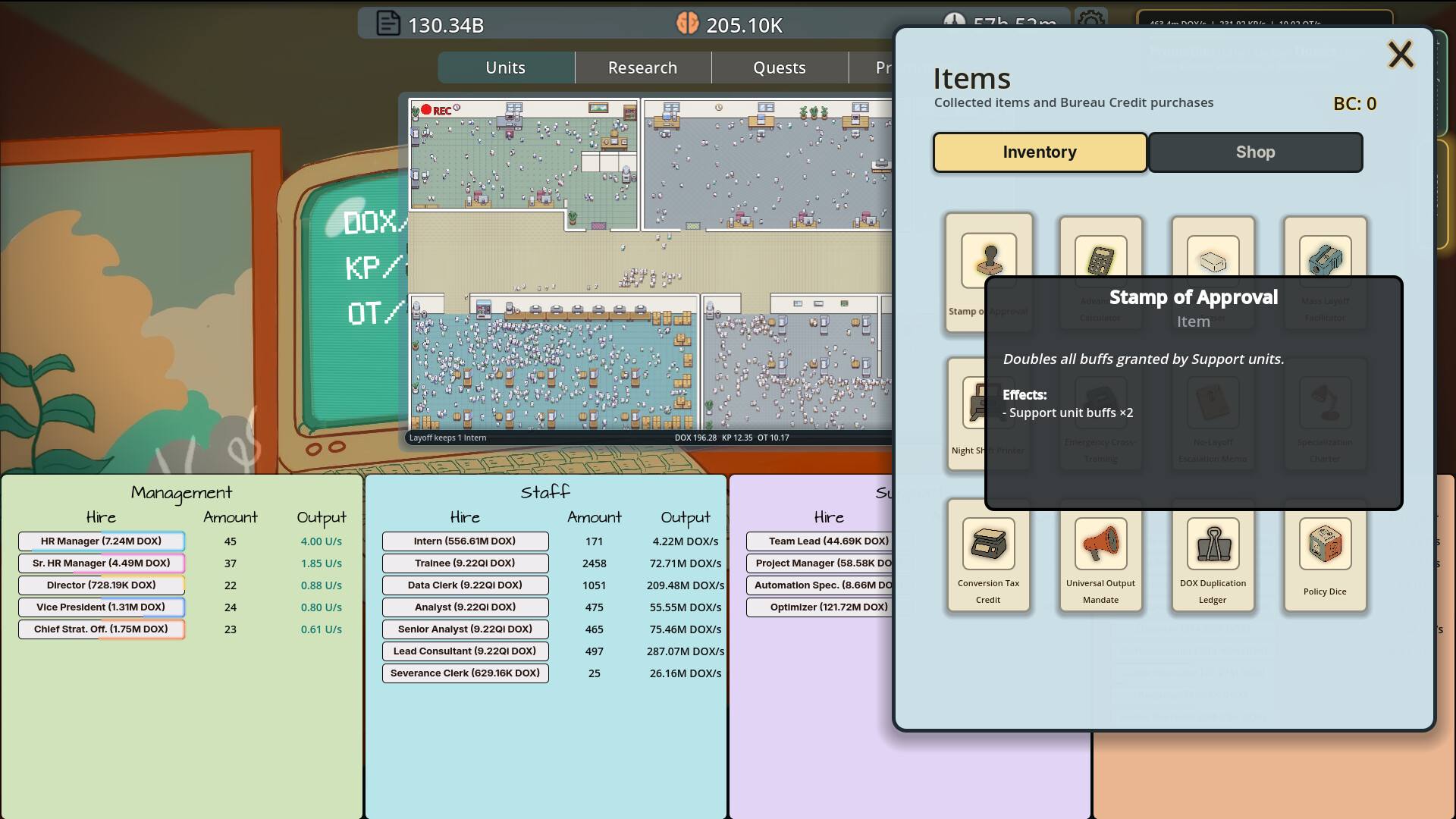Click the red REC indicator in office view

pyautogui.click(x=436, y=110)
